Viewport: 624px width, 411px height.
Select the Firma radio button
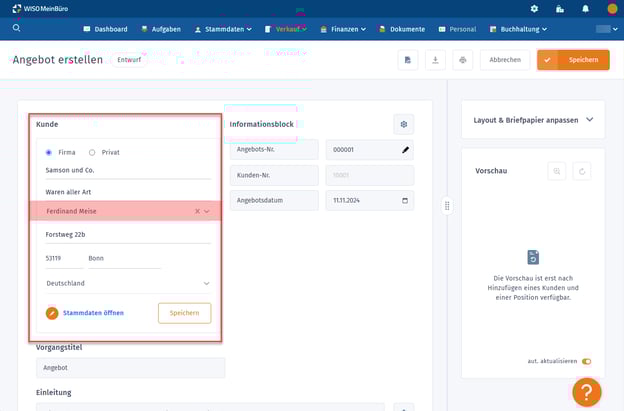pyautogui.click(x=49, y=153)
